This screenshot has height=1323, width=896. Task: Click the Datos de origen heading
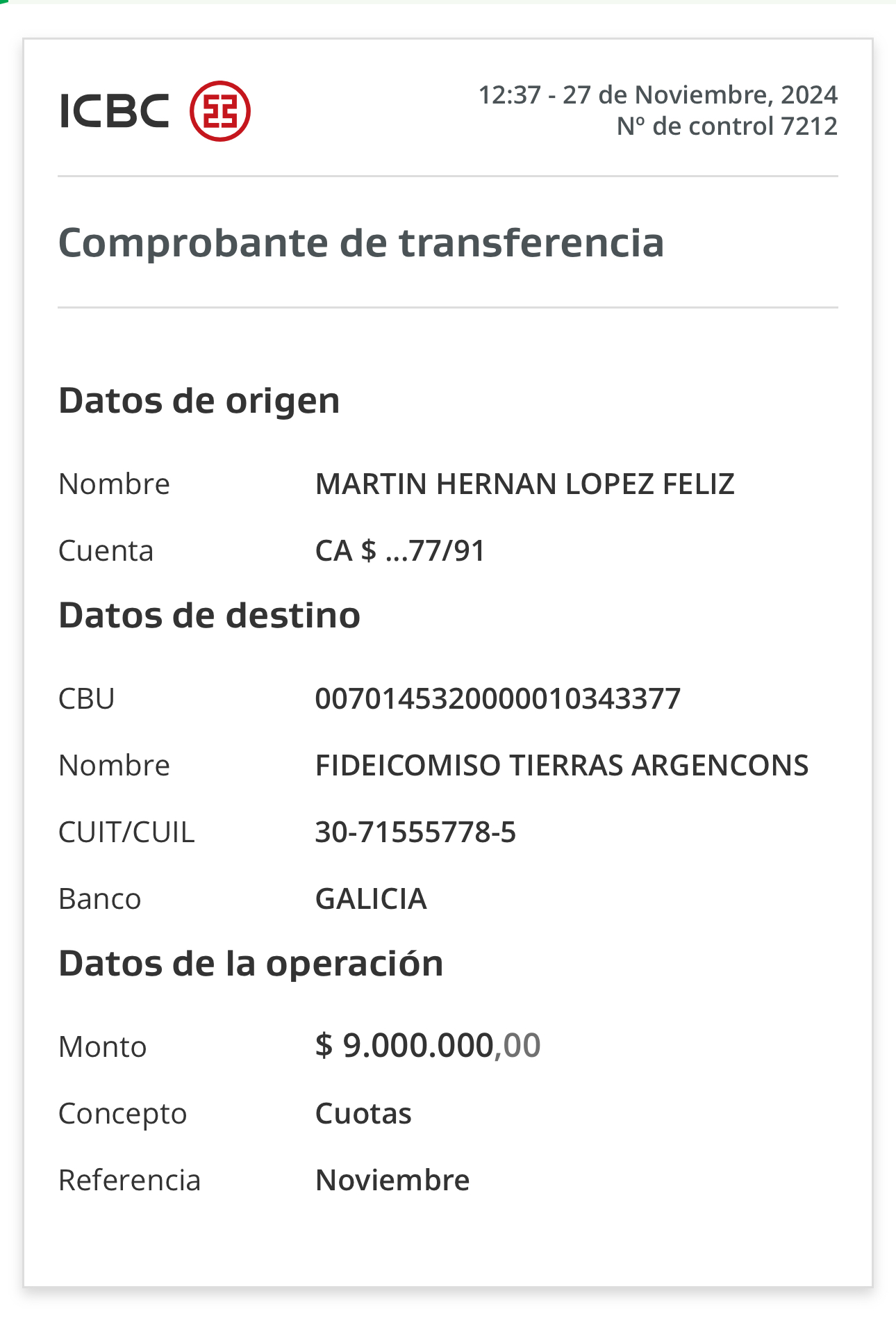[199, 401]
